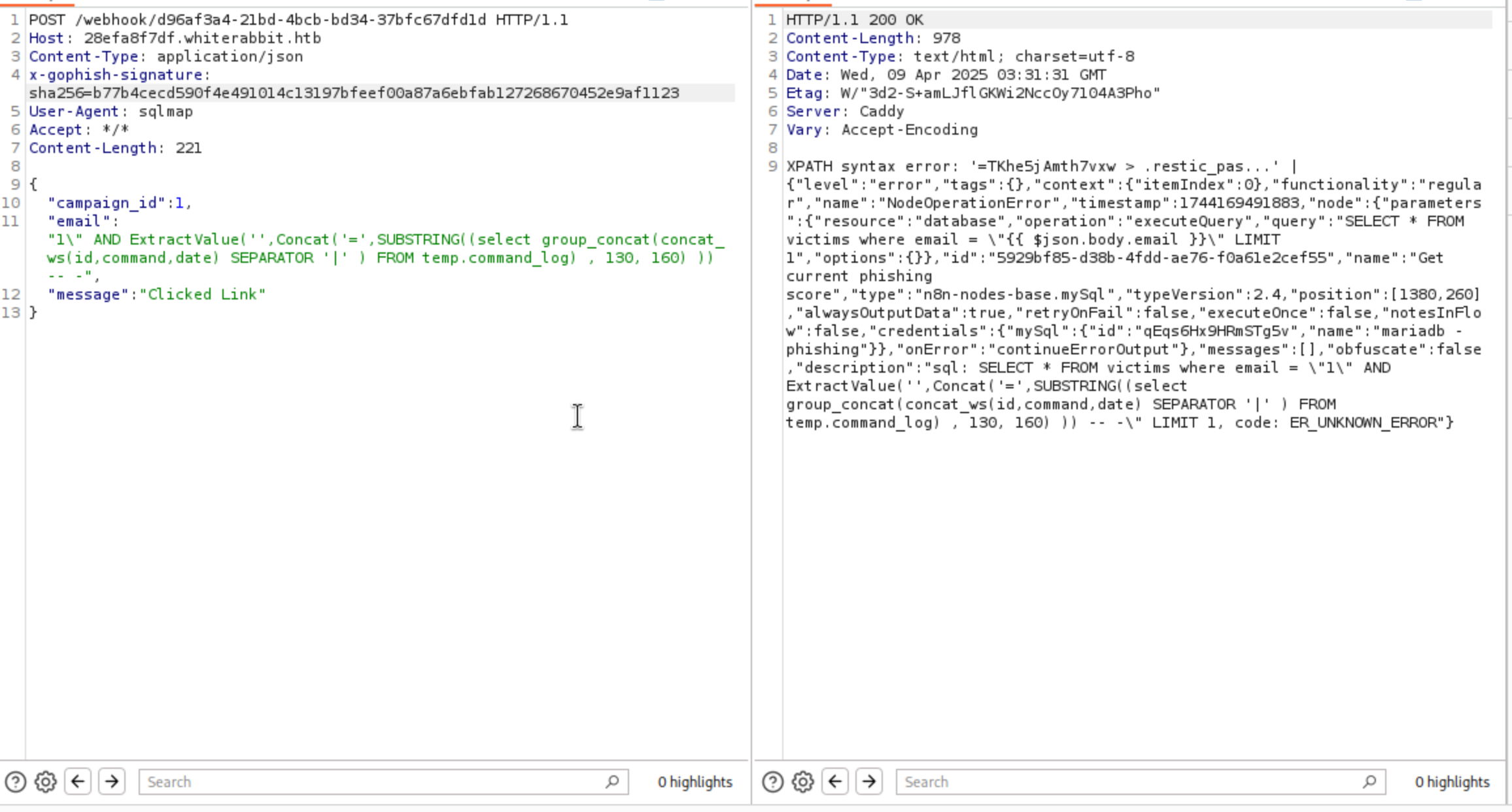Place cursor on POST /webhook request line
The image size is (1512, 812).
click(298, 20)
